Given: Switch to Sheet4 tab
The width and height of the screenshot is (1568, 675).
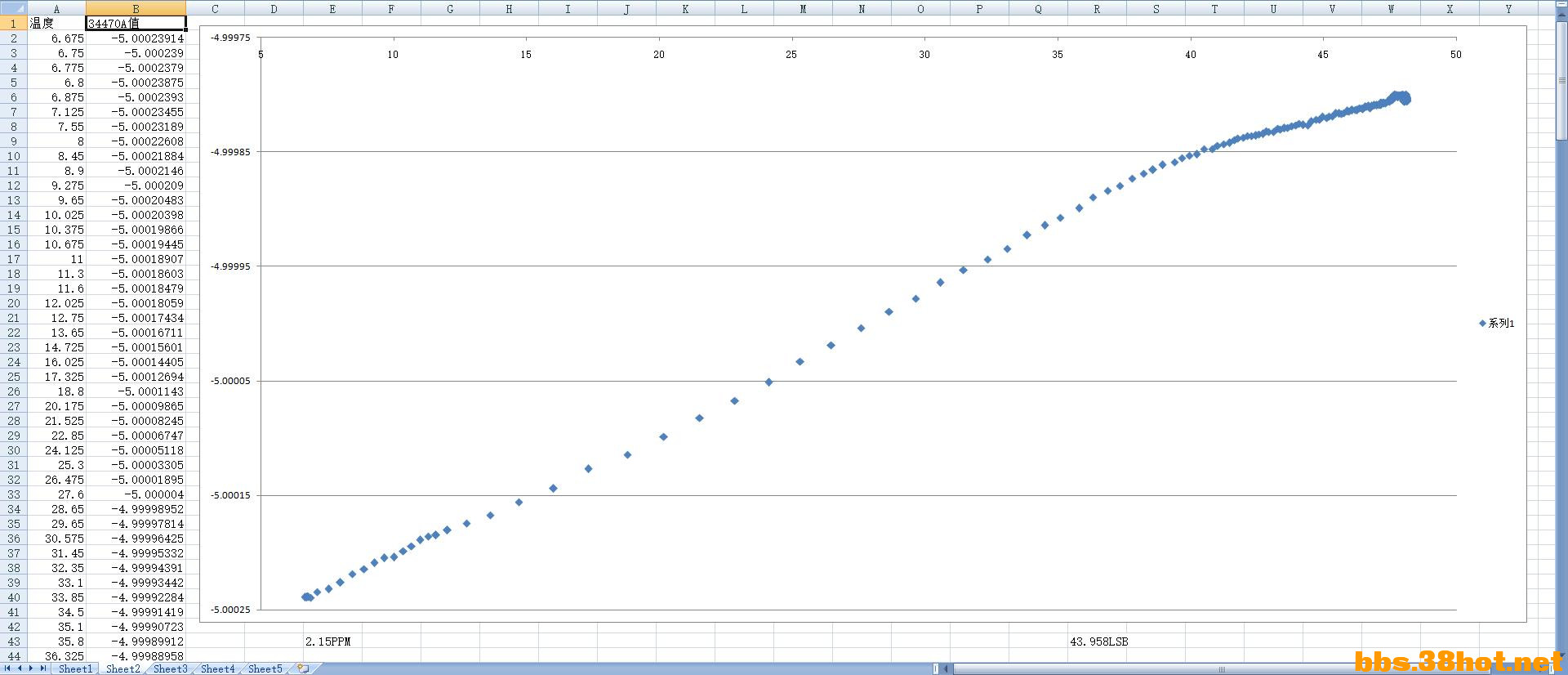Looking at the screenshot, I should (217, 668).
